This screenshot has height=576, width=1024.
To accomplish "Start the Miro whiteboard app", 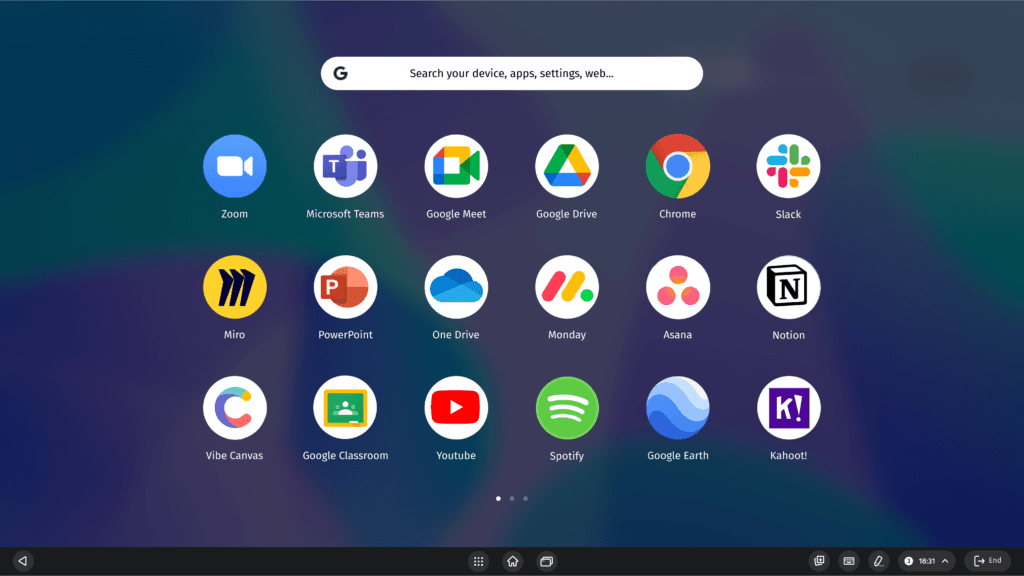I will pos(234,286).
